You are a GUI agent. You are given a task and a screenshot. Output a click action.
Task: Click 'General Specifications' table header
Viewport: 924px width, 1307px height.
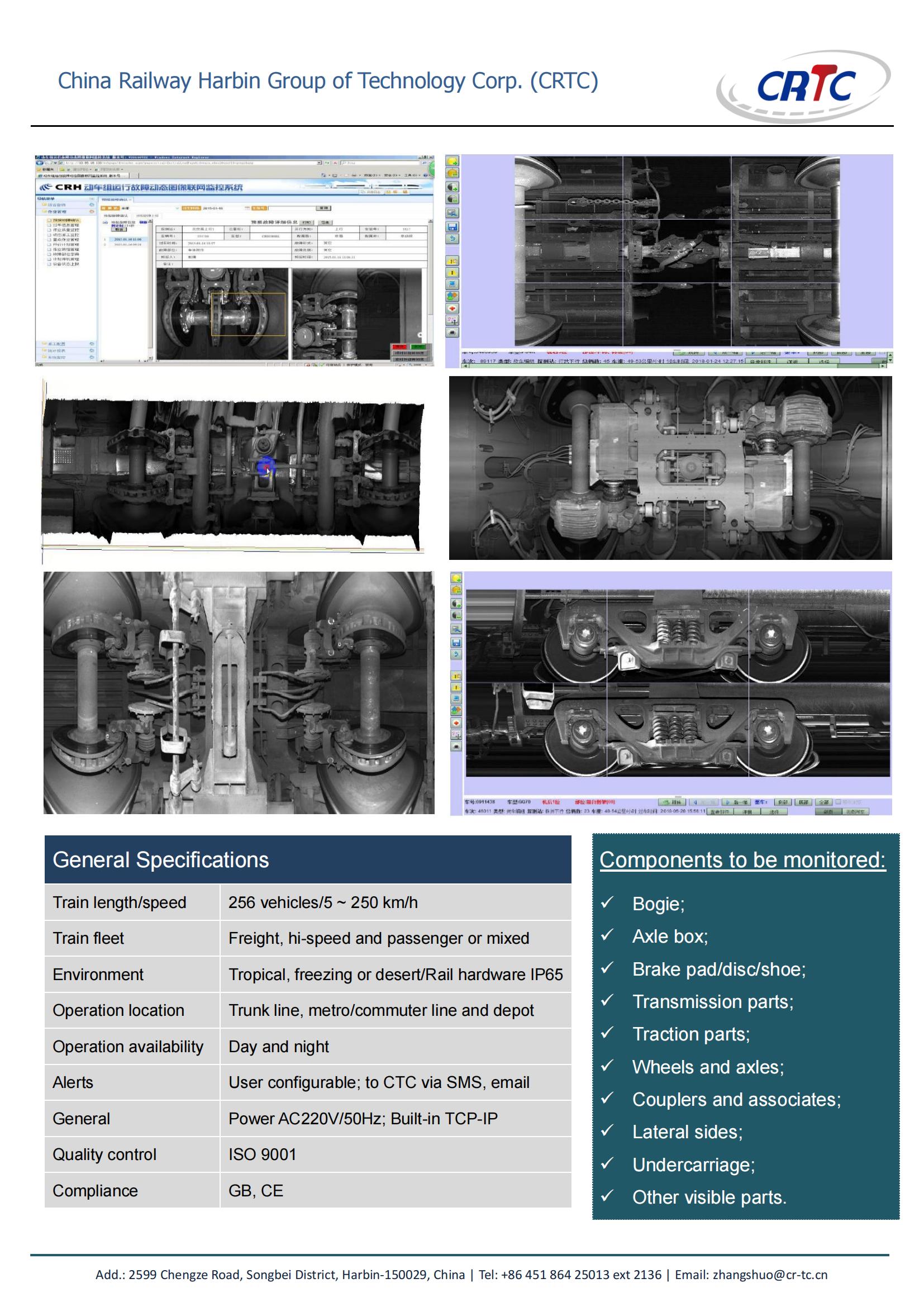(x=308, y=859)
